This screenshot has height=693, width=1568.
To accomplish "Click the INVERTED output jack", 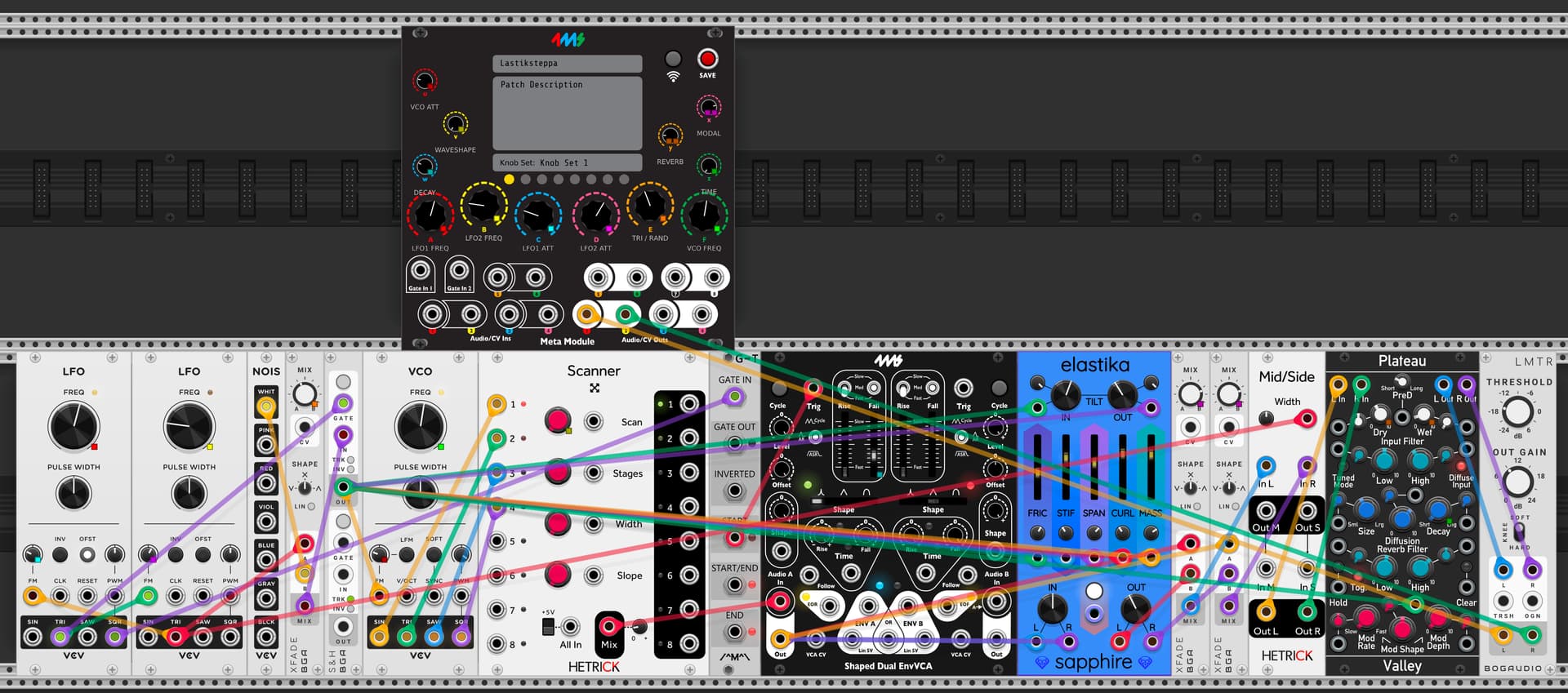I will coord(735,491).
